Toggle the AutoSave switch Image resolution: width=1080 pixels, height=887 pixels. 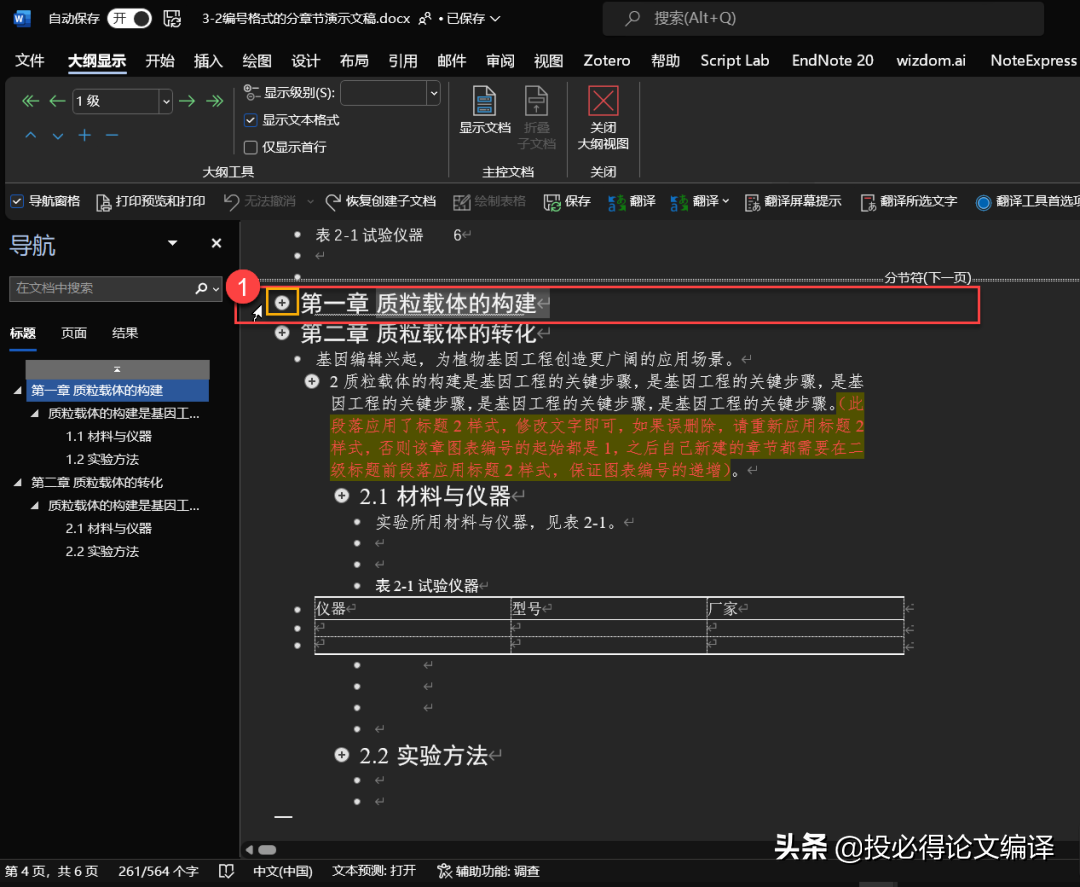pyautogui.click(x=129, y=18)
